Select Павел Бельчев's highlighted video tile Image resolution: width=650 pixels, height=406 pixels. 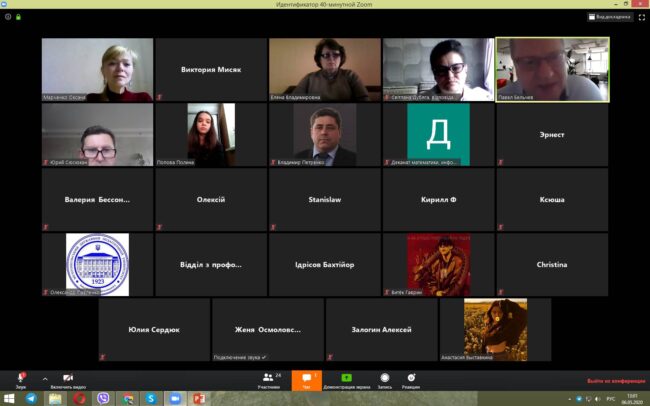point(552,69)
